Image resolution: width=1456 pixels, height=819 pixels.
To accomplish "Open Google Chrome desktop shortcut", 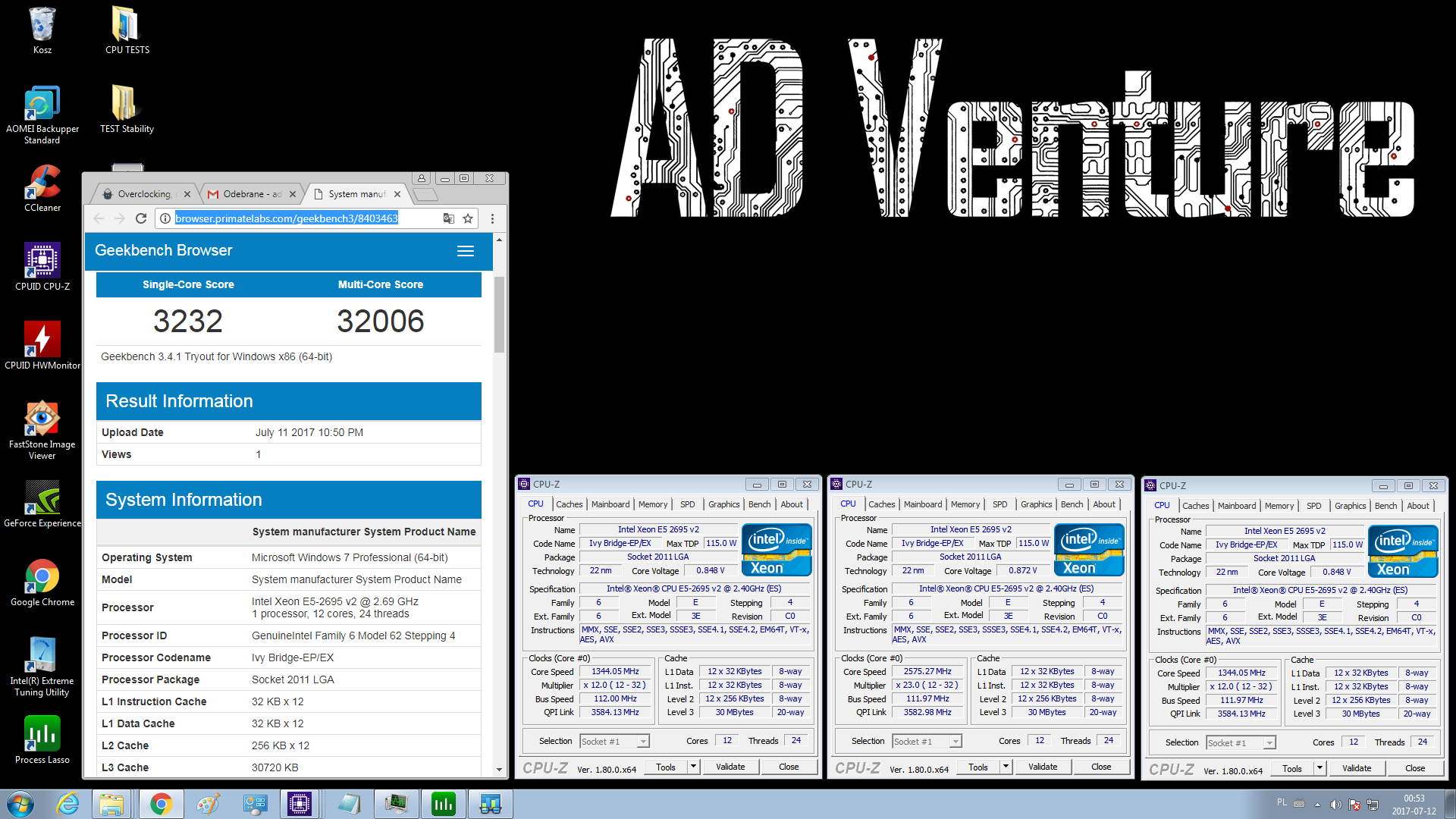I will click(42, 583).
